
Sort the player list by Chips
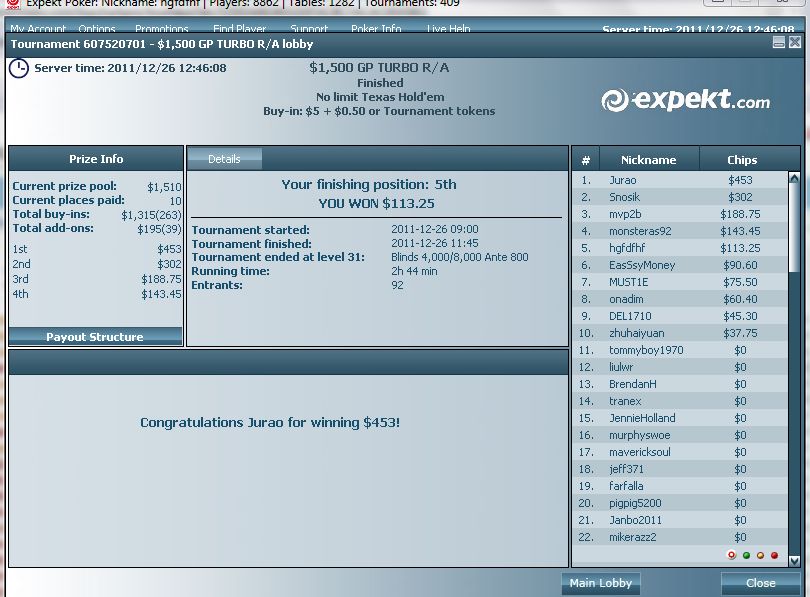pos(742,160)
